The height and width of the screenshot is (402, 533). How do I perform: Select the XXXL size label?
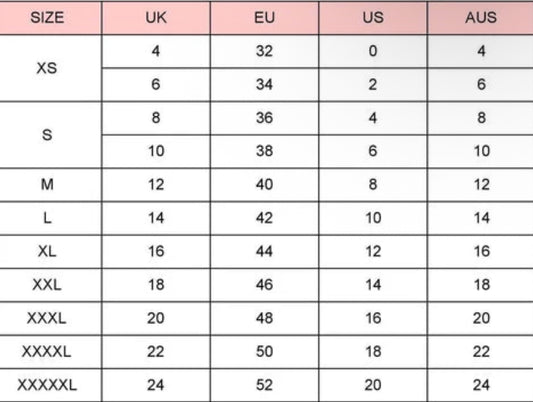coord(47,318)
